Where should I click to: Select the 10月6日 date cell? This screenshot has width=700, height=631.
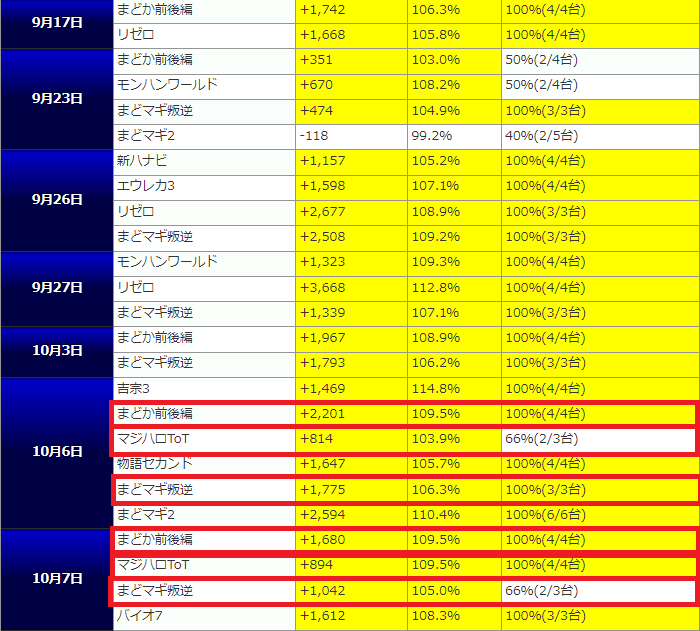pos(57,452)
